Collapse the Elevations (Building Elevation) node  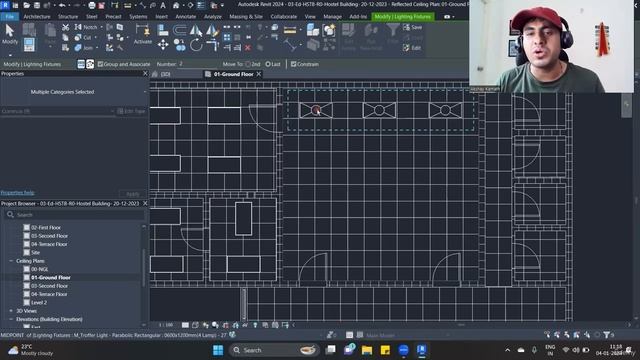coord(11,319)
